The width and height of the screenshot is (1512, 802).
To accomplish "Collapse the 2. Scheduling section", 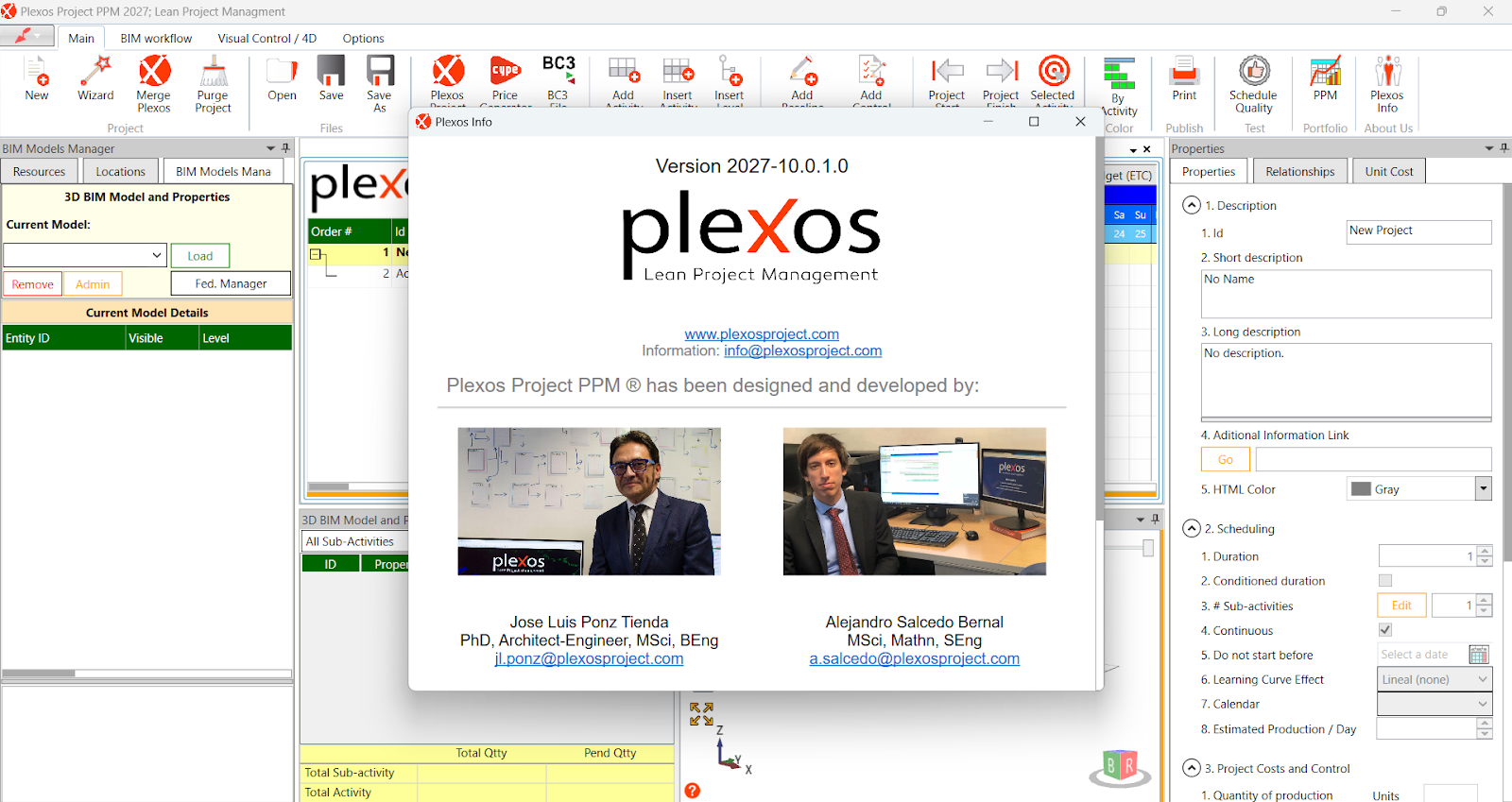I will click(x=1192, y=529).
